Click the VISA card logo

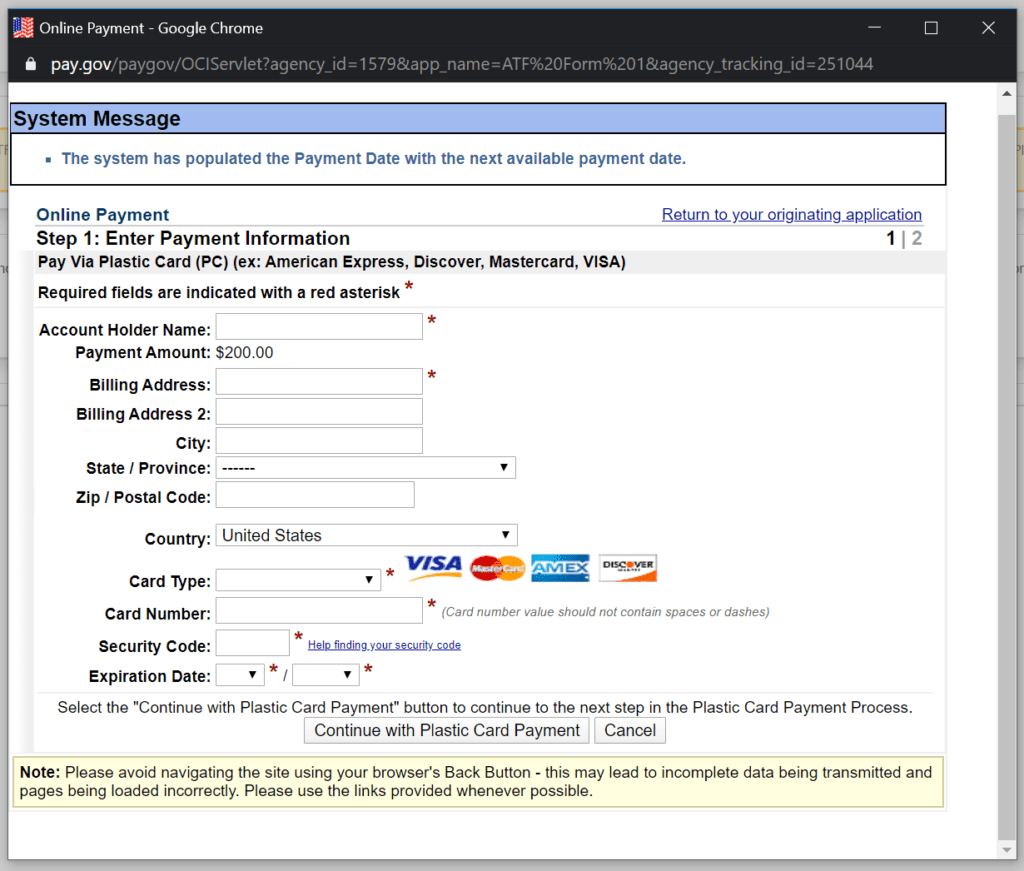tap(433, 566)
